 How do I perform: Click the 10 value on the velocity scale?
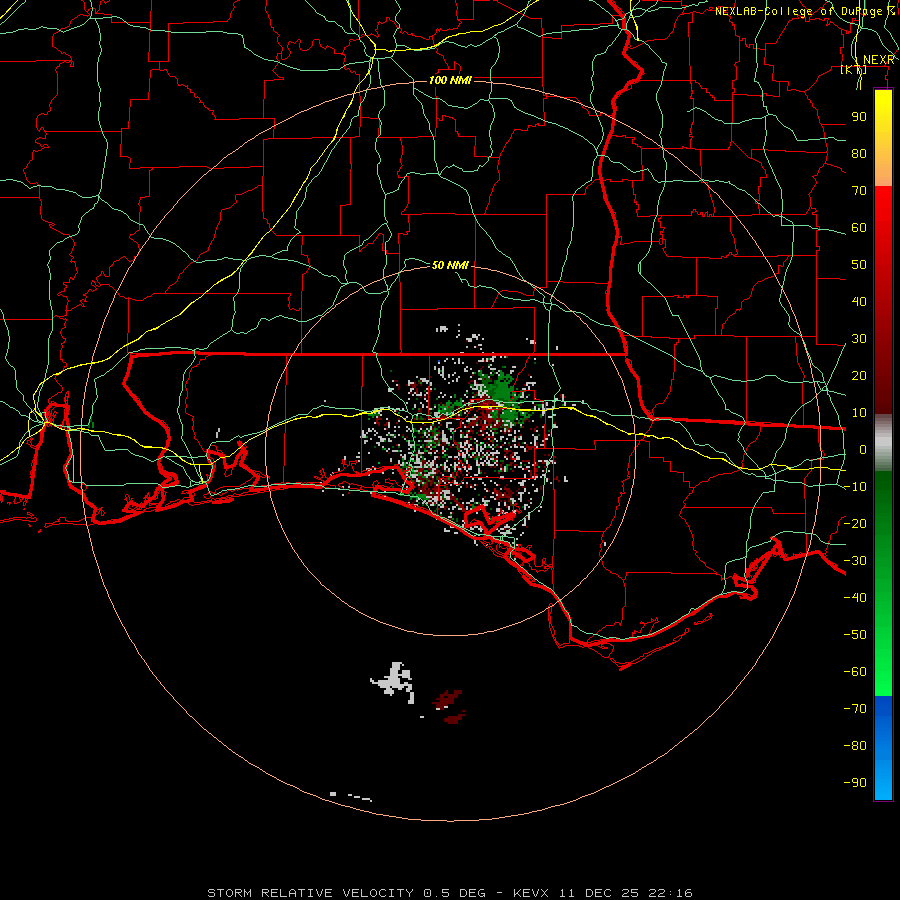pyautogui.click(x=859, y=413)
